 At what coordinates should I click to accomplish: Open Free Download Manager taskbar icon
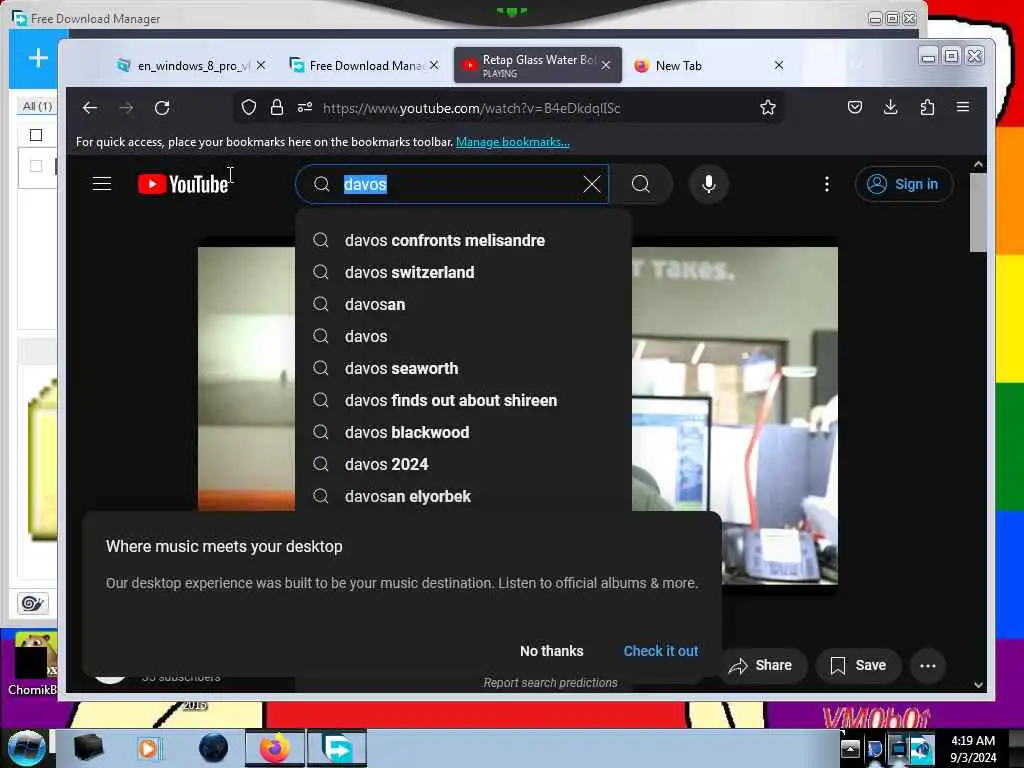coord(337,748)
